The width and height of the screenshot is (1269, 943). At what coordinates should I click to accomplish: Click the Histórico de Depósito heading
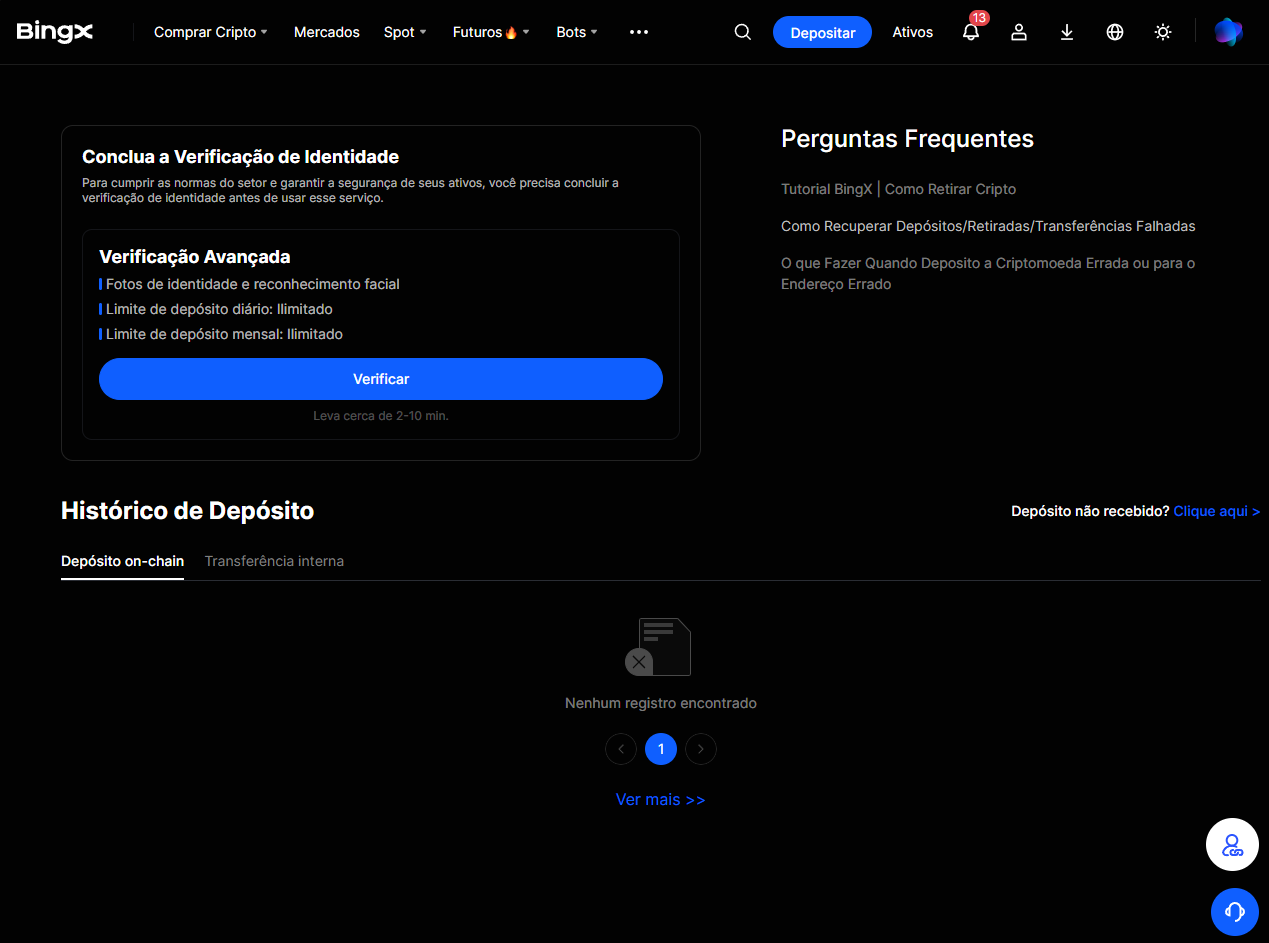pos(188,511)
